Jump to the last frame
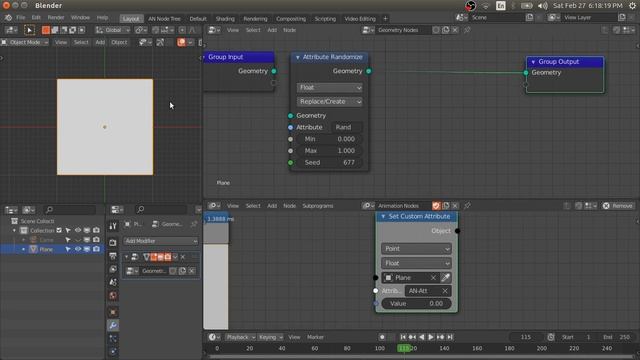640x360 pixels. point(450,337)
